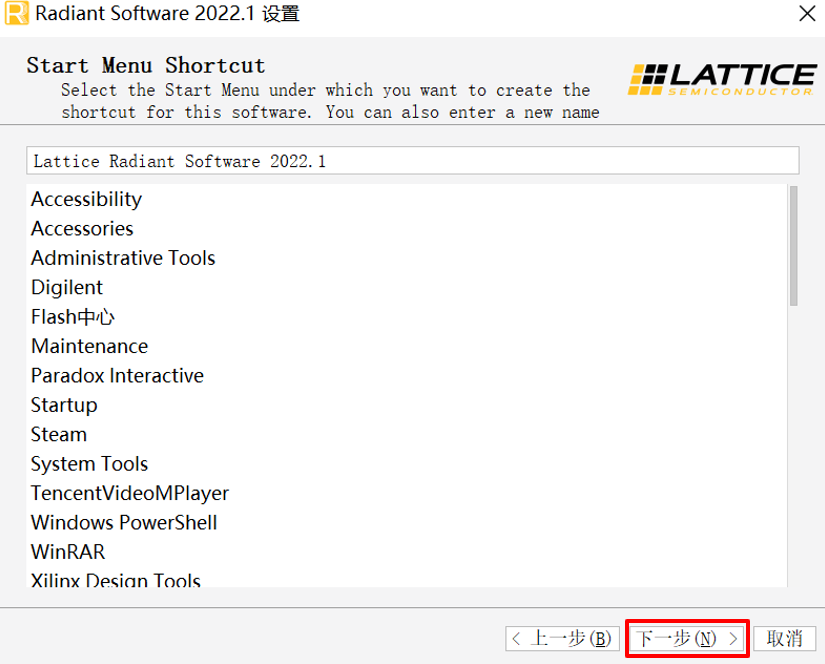Select Xilinx Design Tools in the list
This screenshot has height=664, width=825.
116,579
